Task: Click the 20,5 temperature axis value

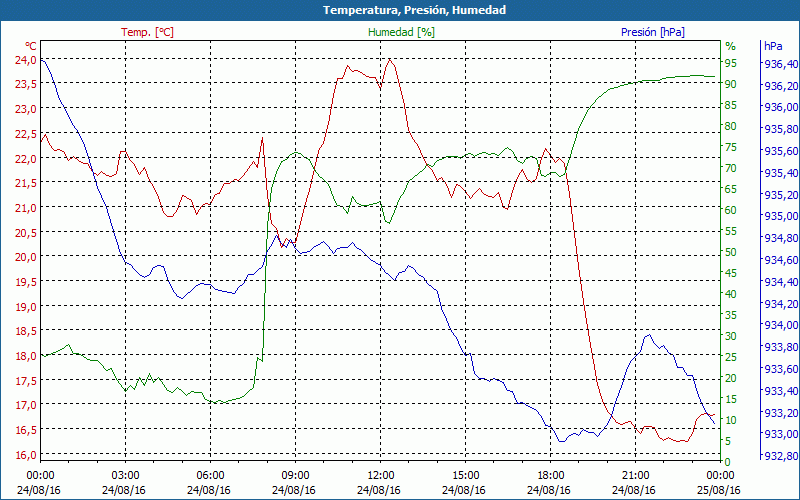Action: tap(26, 232)
